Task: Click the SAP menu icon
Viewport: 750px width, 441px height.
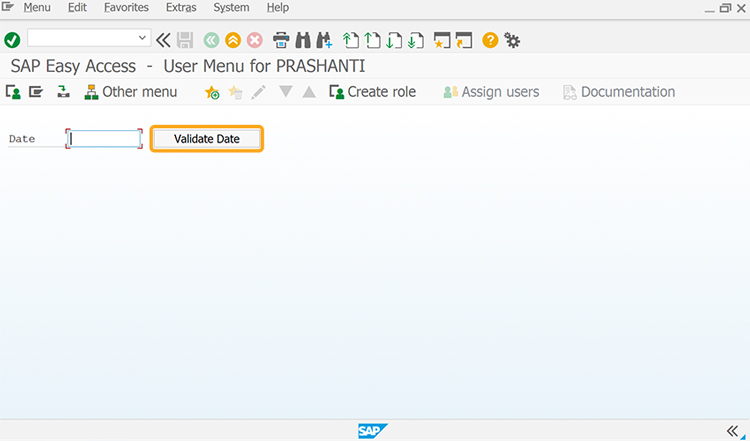Action: click(x=36, y=91)
